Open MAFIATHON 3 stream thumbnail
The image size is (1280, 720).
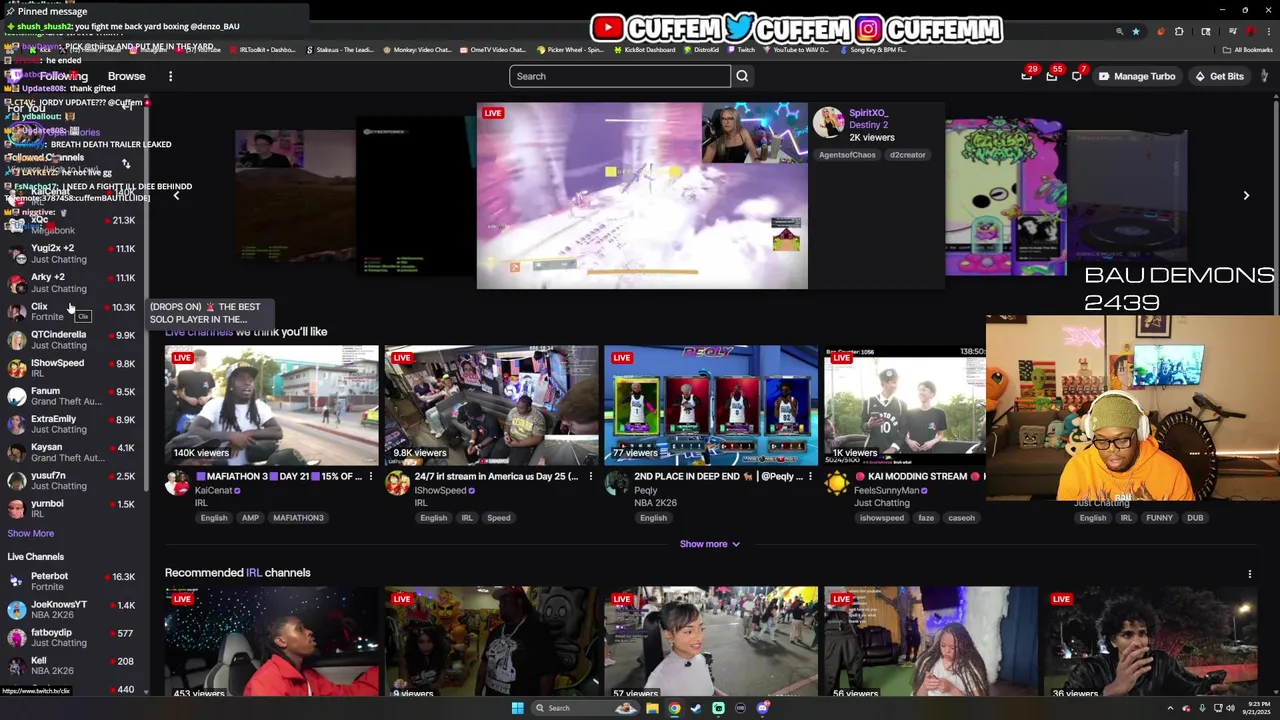pos(272,405)
